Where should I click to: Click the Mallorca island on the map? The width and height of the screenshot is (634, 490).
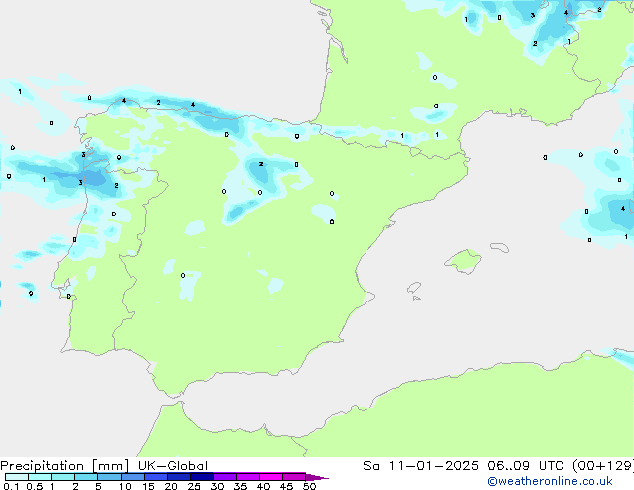pos(463,262)
